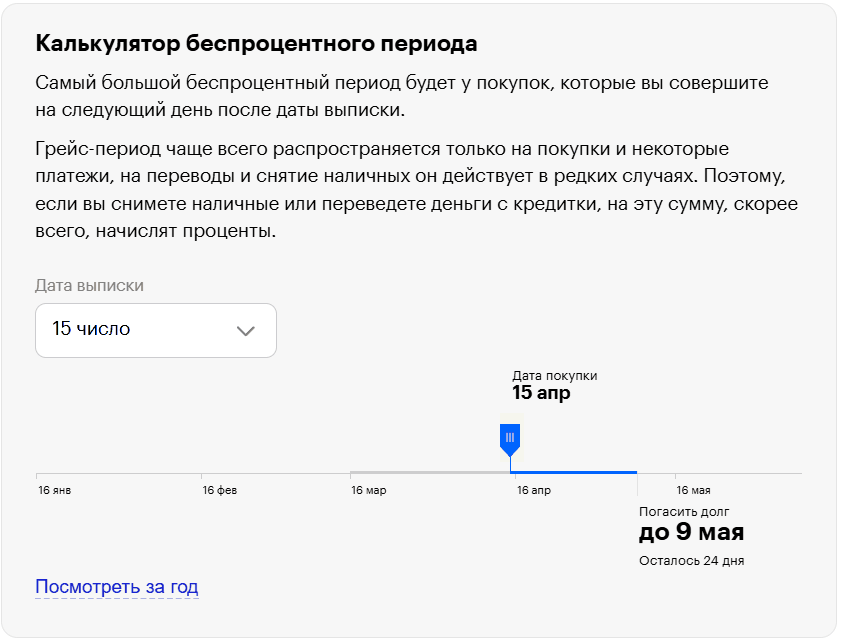Click the "до 9 мая" repayment deadline

pos(691,533)
